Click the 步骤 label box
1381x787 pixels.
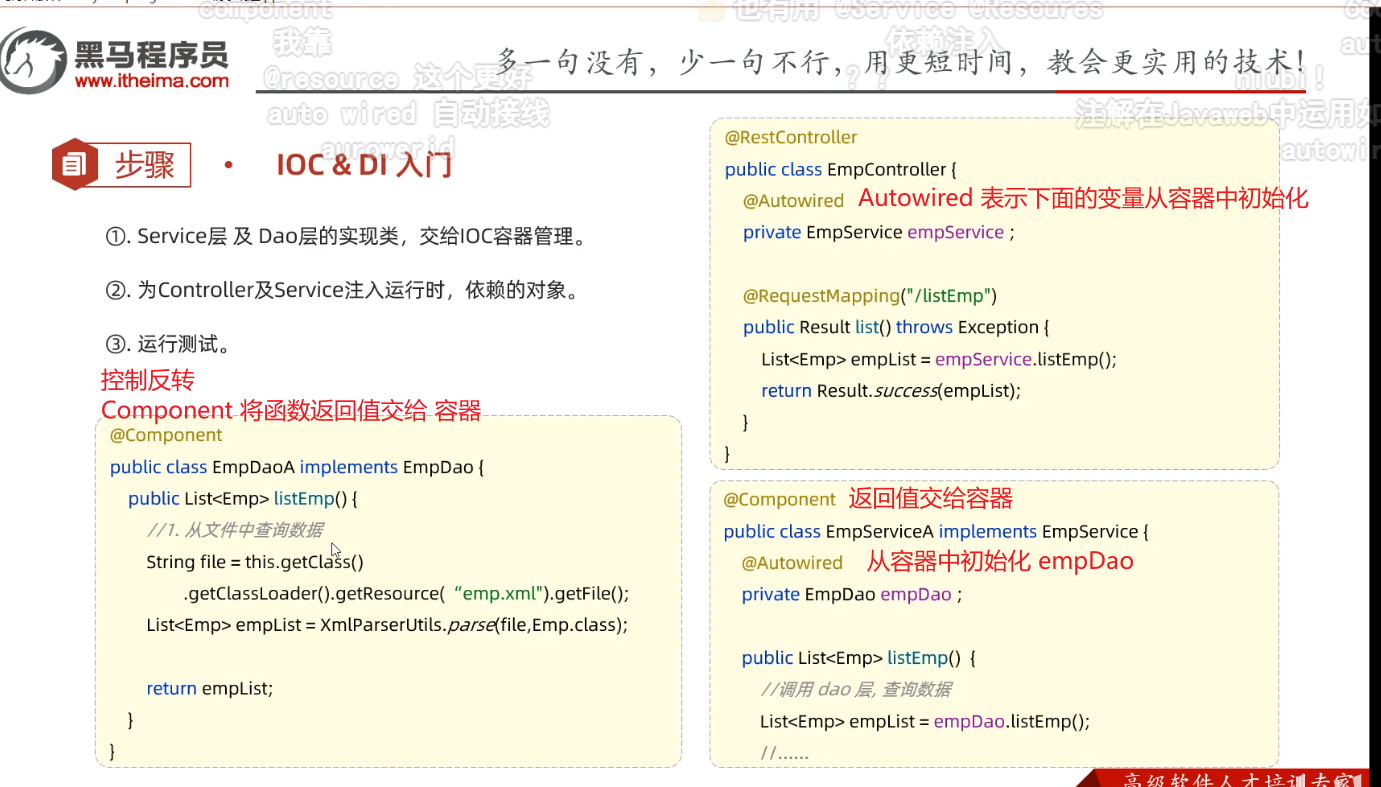click(144, 165)
